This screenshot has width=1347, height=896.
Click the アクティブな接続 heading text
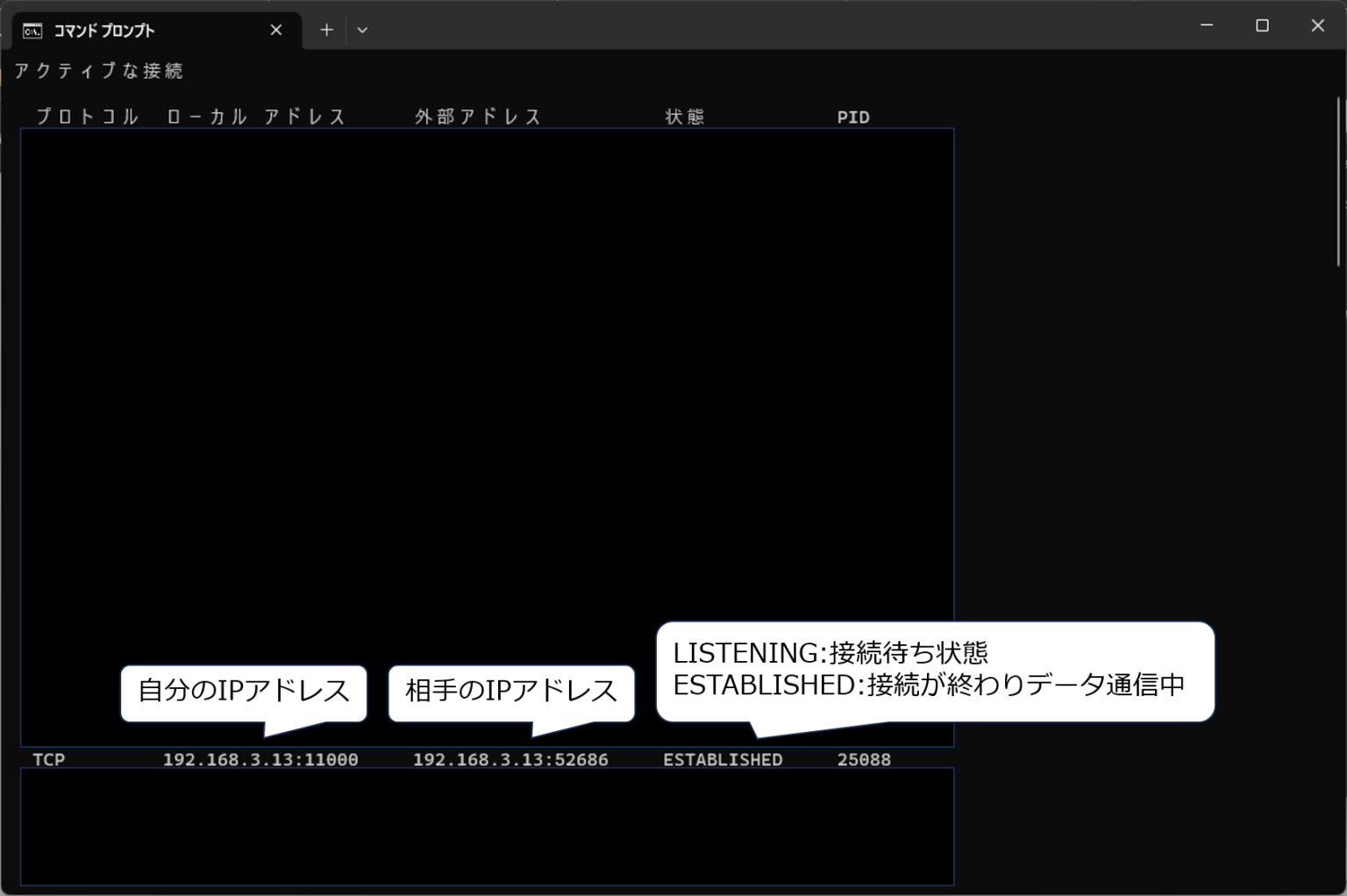pyautogui.click(x=96, y=70)
